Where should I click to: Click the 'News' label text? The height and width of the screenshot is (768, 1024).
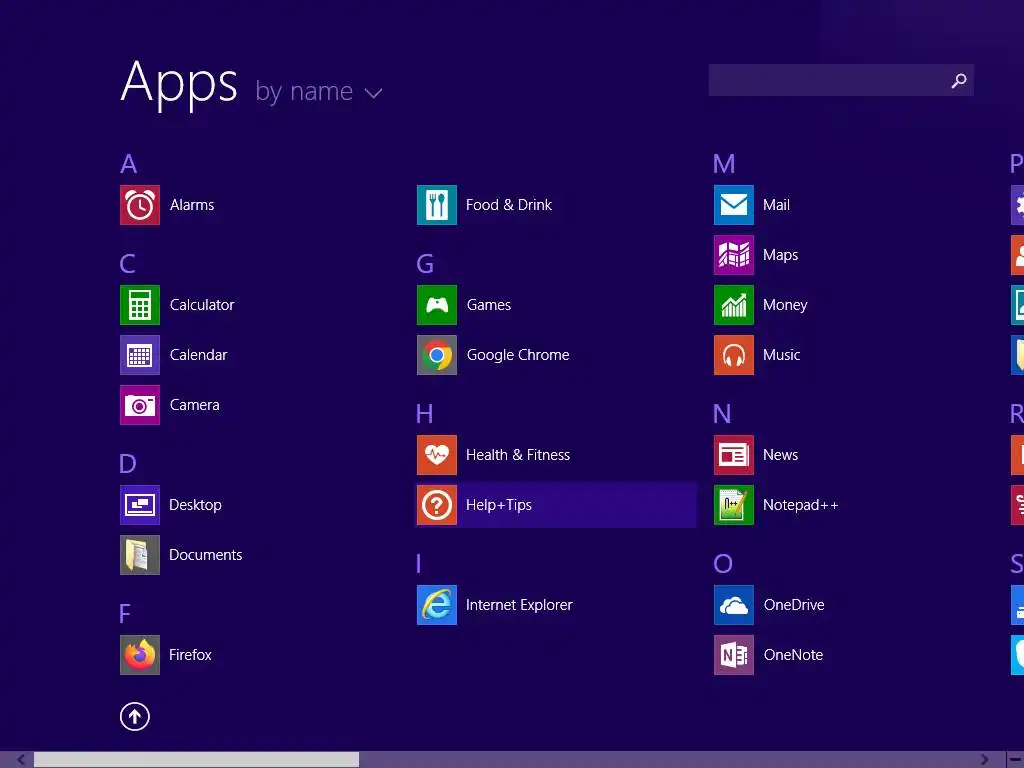[x=780, y=455]
